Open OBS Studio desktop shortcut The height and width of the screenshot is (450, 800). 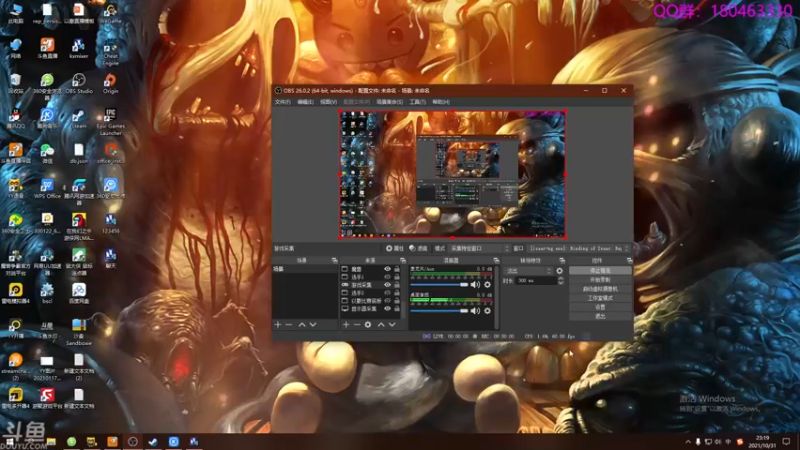pos(79,84)
